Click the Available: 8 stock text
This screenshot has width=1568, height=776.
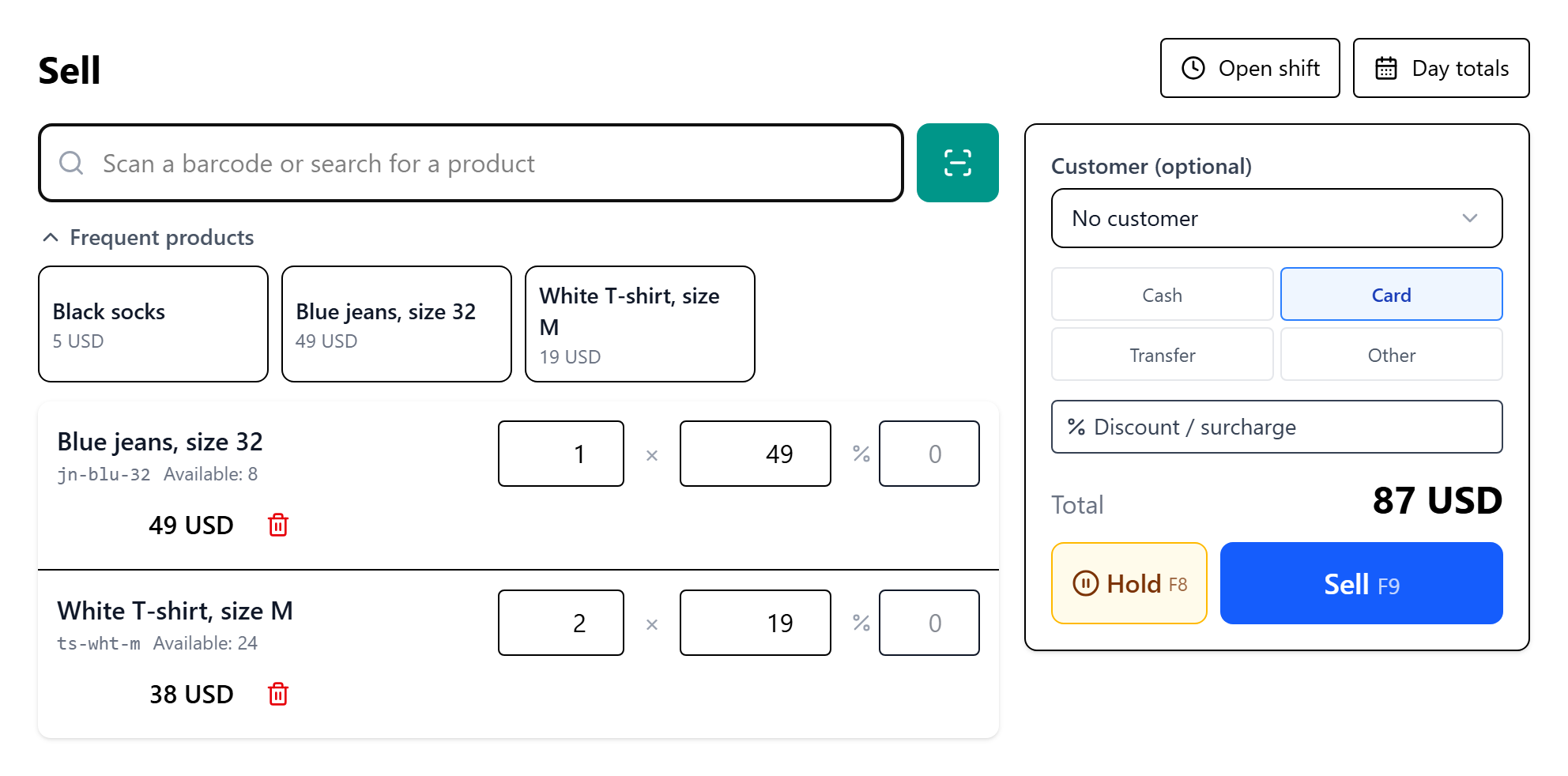click(x=211, y=474)
